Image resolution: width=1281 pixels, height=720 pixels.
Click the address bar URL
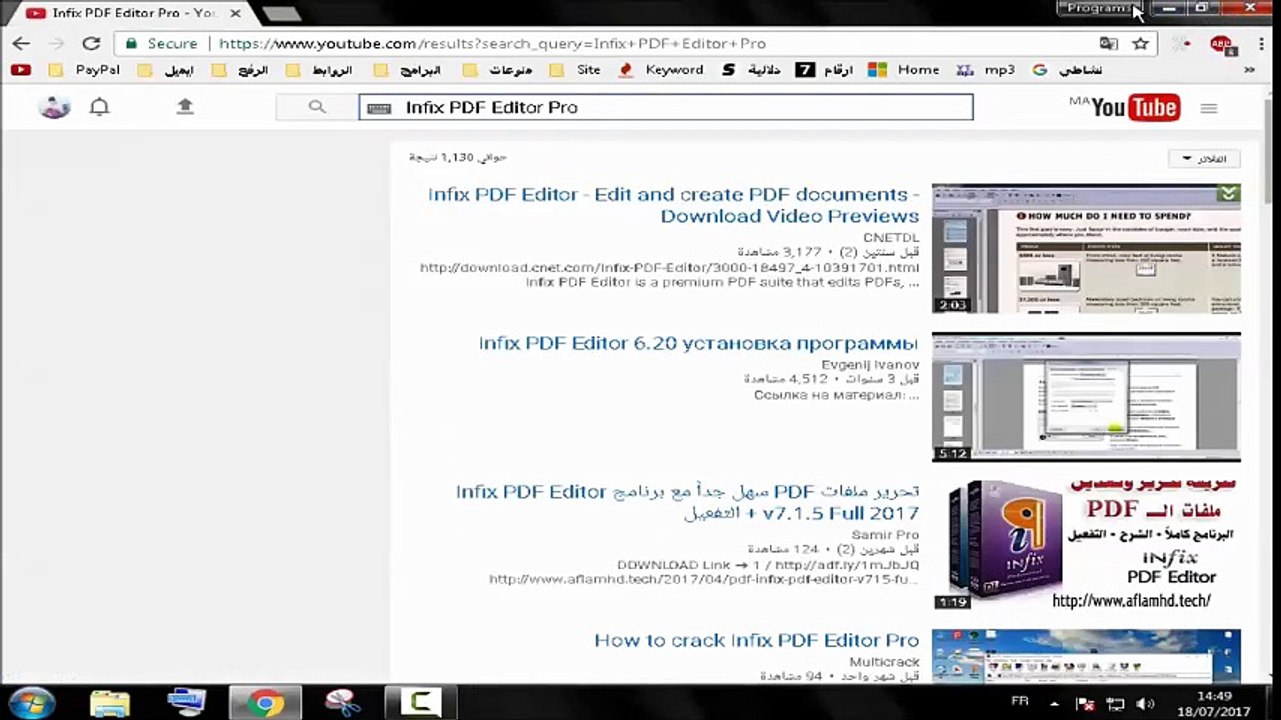(x=493, y=44)
